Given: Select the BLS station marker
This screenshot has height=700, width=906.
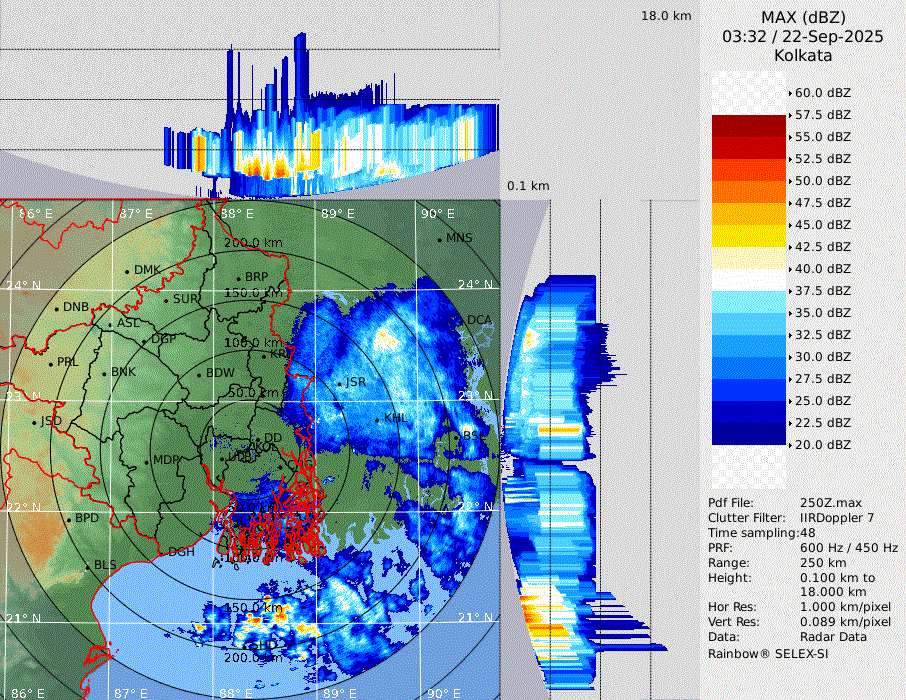Looking at the screenshot, I should [87, 566].
